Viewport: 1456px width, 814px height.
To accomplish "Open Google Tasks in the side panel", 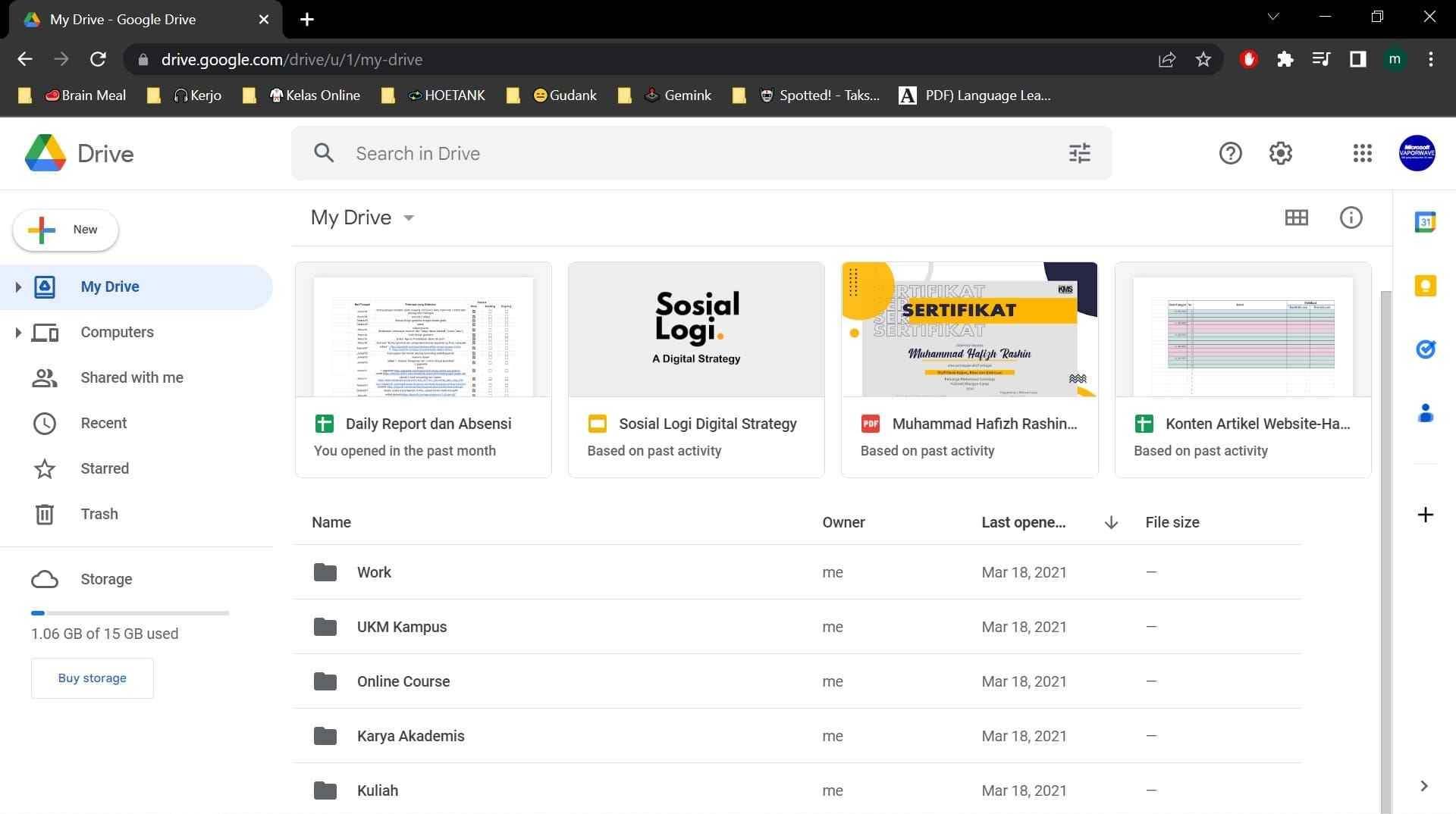I will (1425, 349).
